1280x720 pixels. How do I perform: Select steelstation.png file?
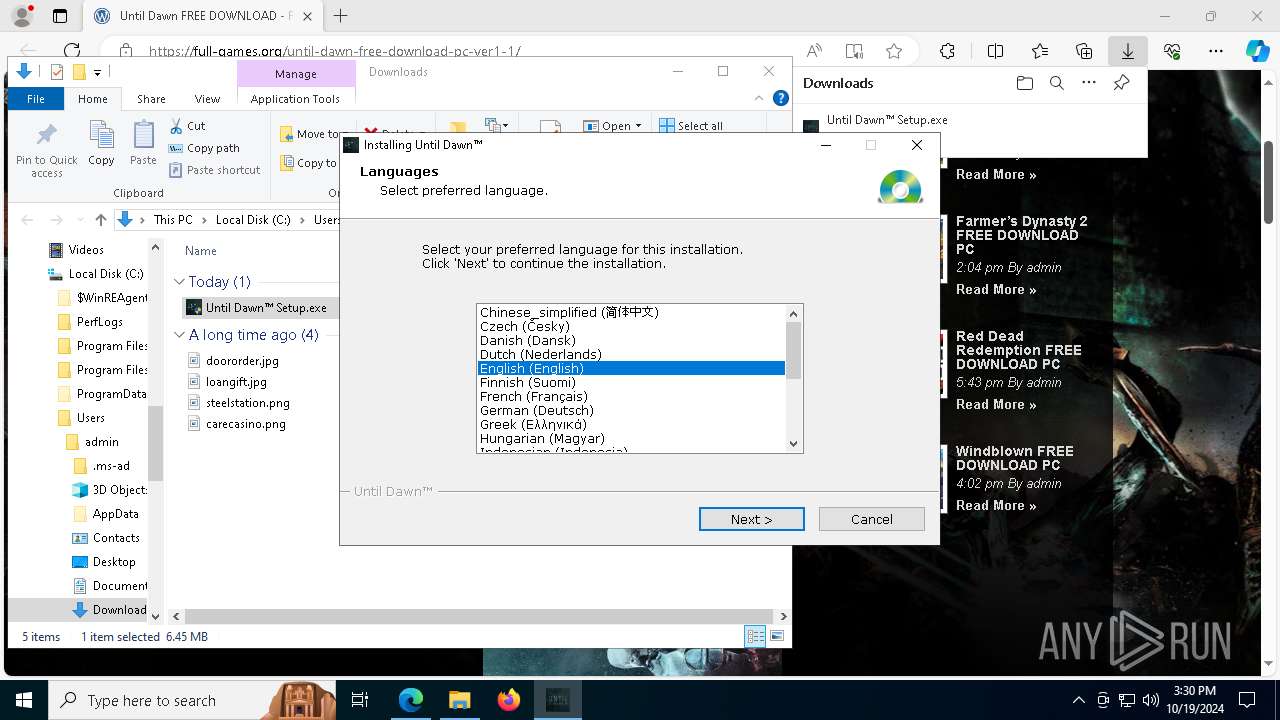[247, 403]
